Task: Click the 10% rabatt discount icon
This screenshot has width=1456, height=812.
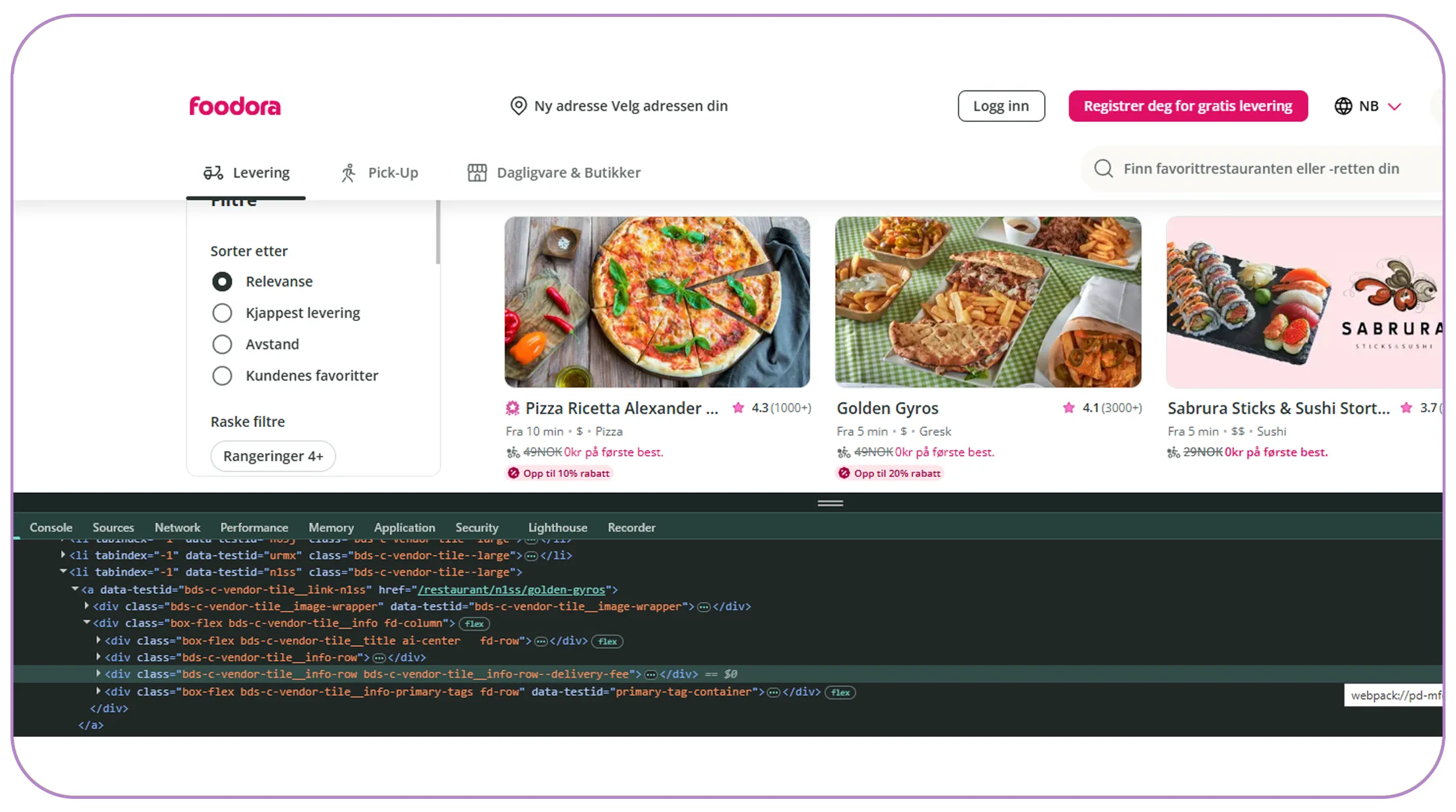Action: pos(513,473)
